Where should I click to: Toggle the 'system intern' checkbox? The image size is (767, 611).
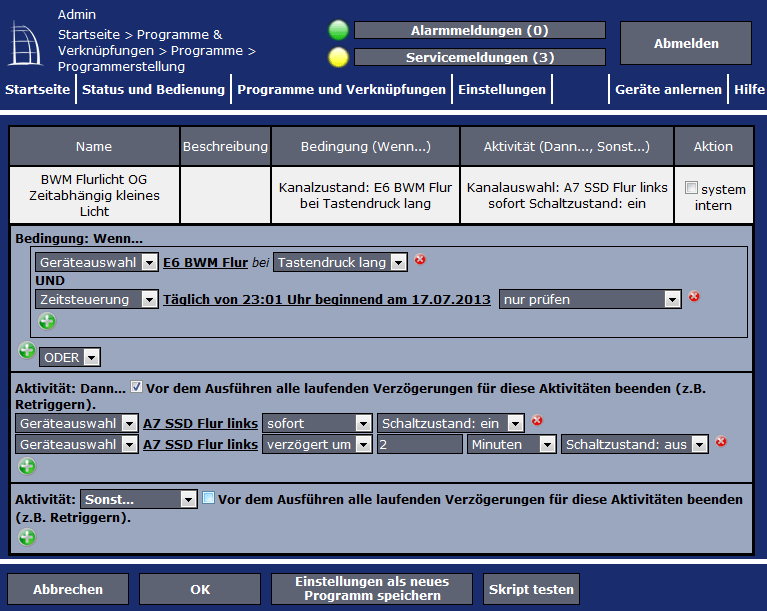point(691,187)
